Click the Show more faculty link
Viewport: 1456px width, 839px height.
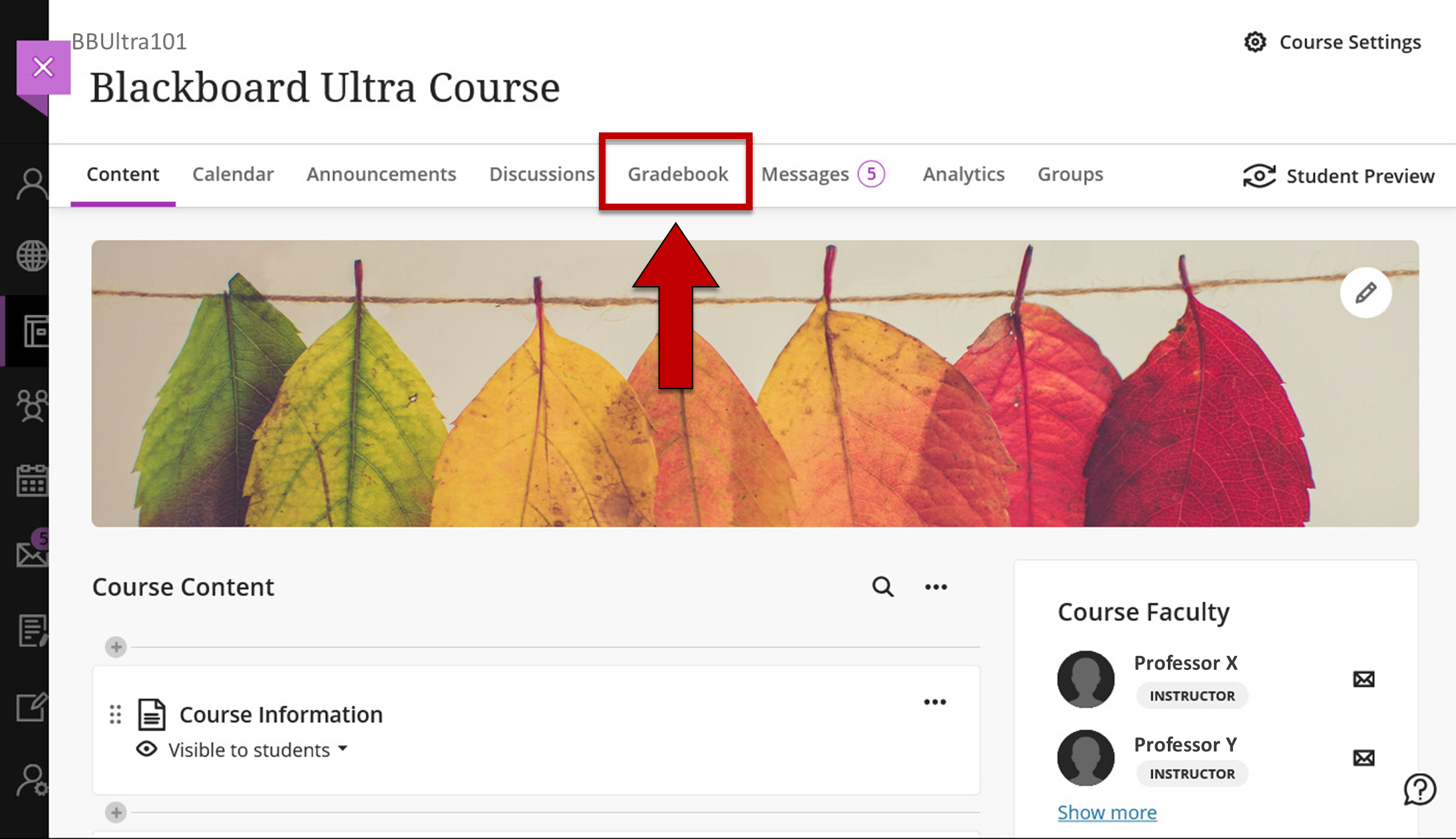(x=1107, y=812)
